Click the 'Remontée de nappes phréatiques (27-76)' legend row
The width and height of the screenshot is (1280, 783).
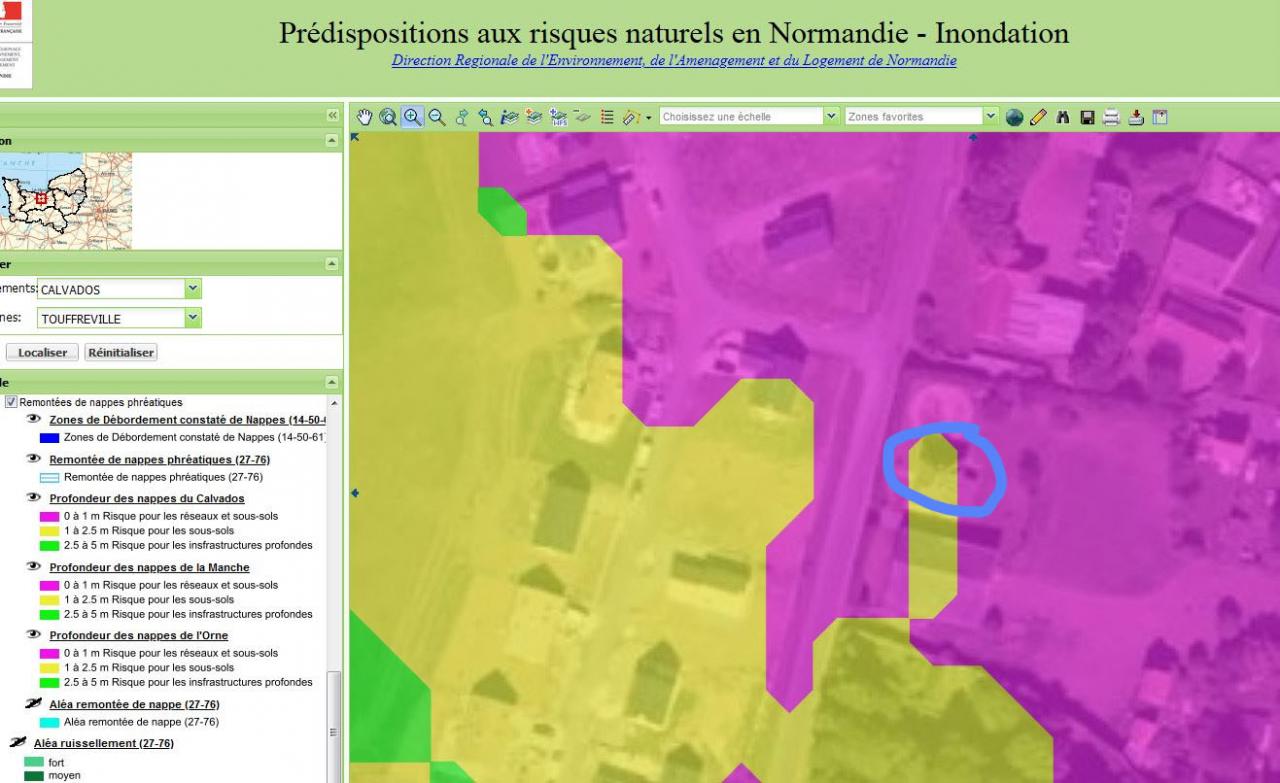[151, 477]
